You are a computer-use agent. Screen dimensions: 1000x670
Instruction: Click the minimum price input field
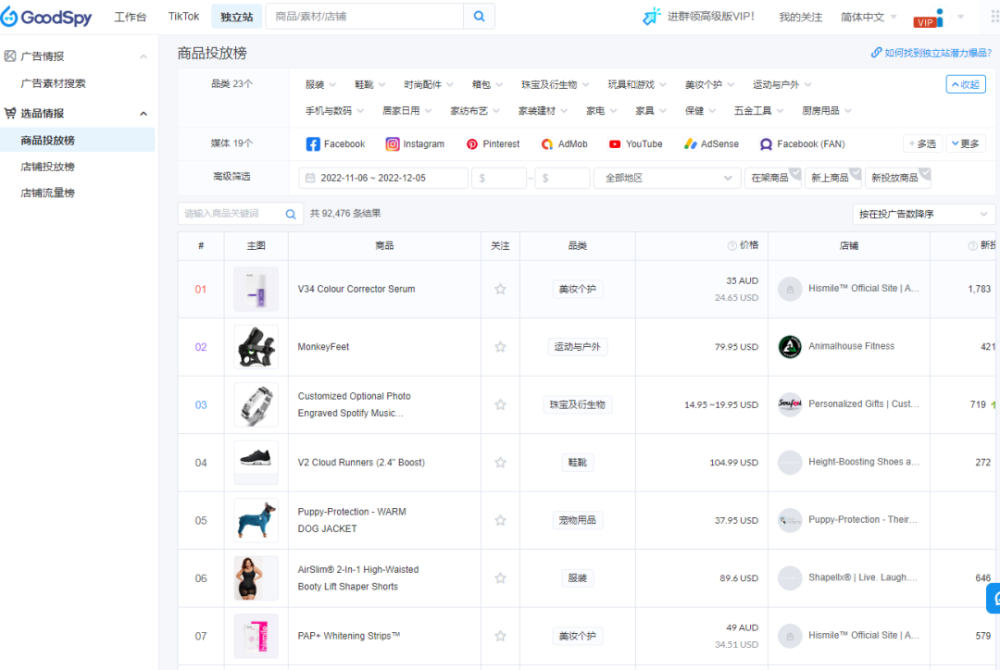coord(499,178)
